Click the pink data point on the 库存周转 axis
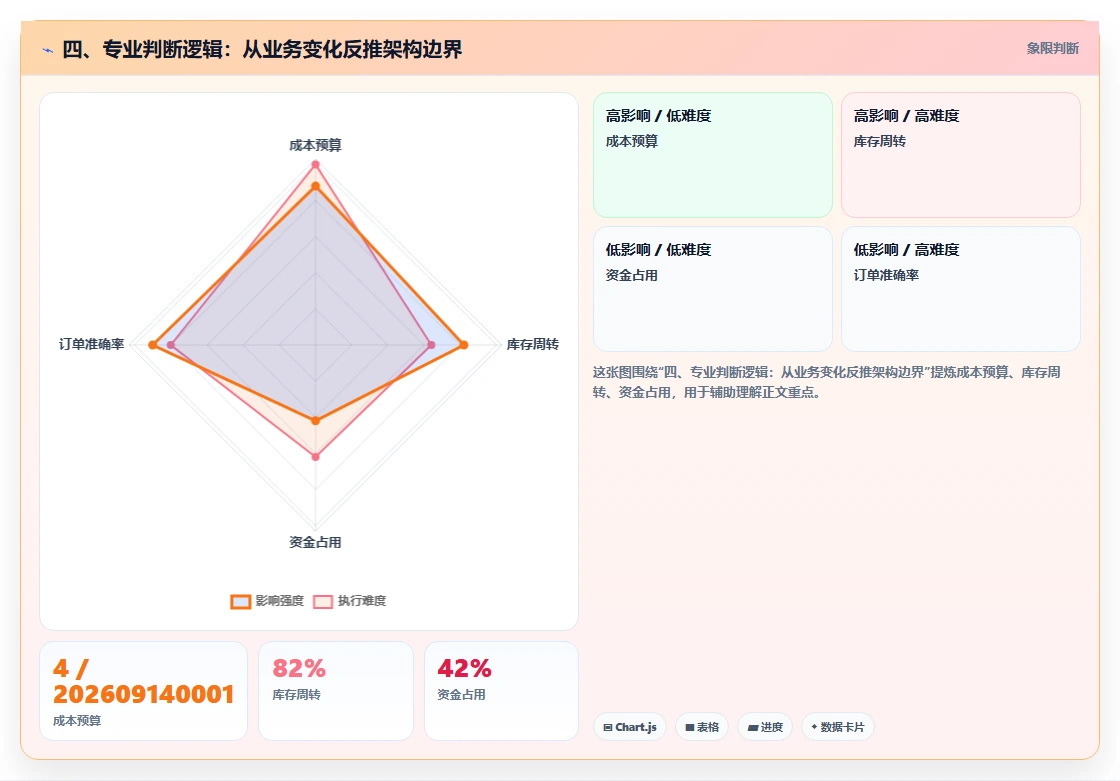Image resolution: width=1120 pixels, height=781 pixels. [x=431, y=345]
